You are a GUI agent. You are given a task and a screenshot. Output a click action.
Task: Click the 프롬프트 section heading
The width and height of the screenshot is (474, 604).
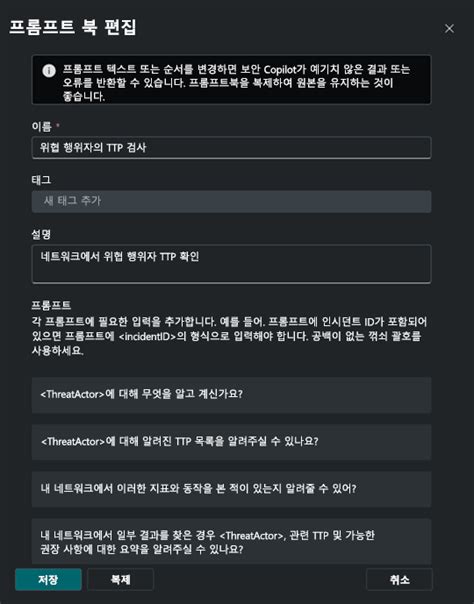click(x=51, y=305)
